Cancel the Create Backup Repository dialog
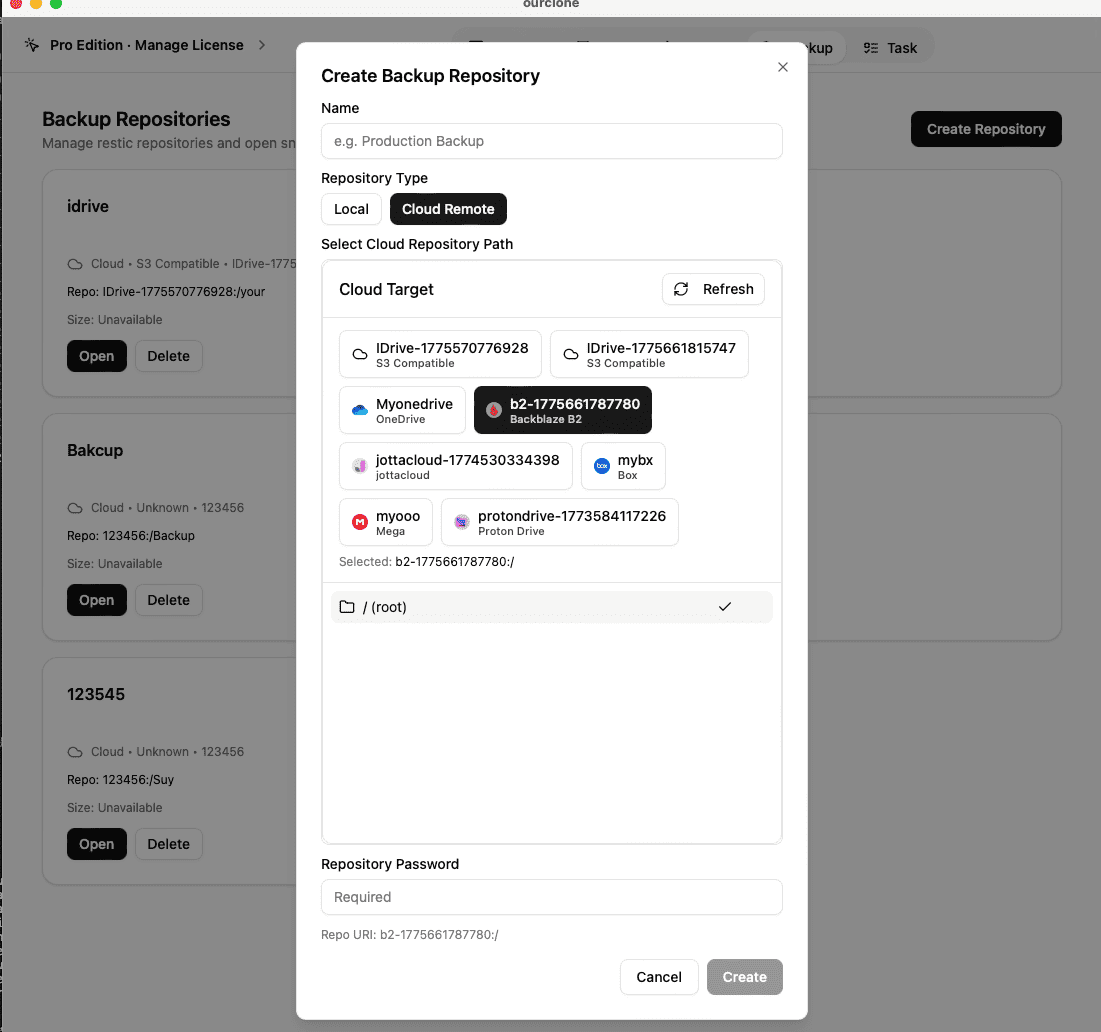 point(658,977)
